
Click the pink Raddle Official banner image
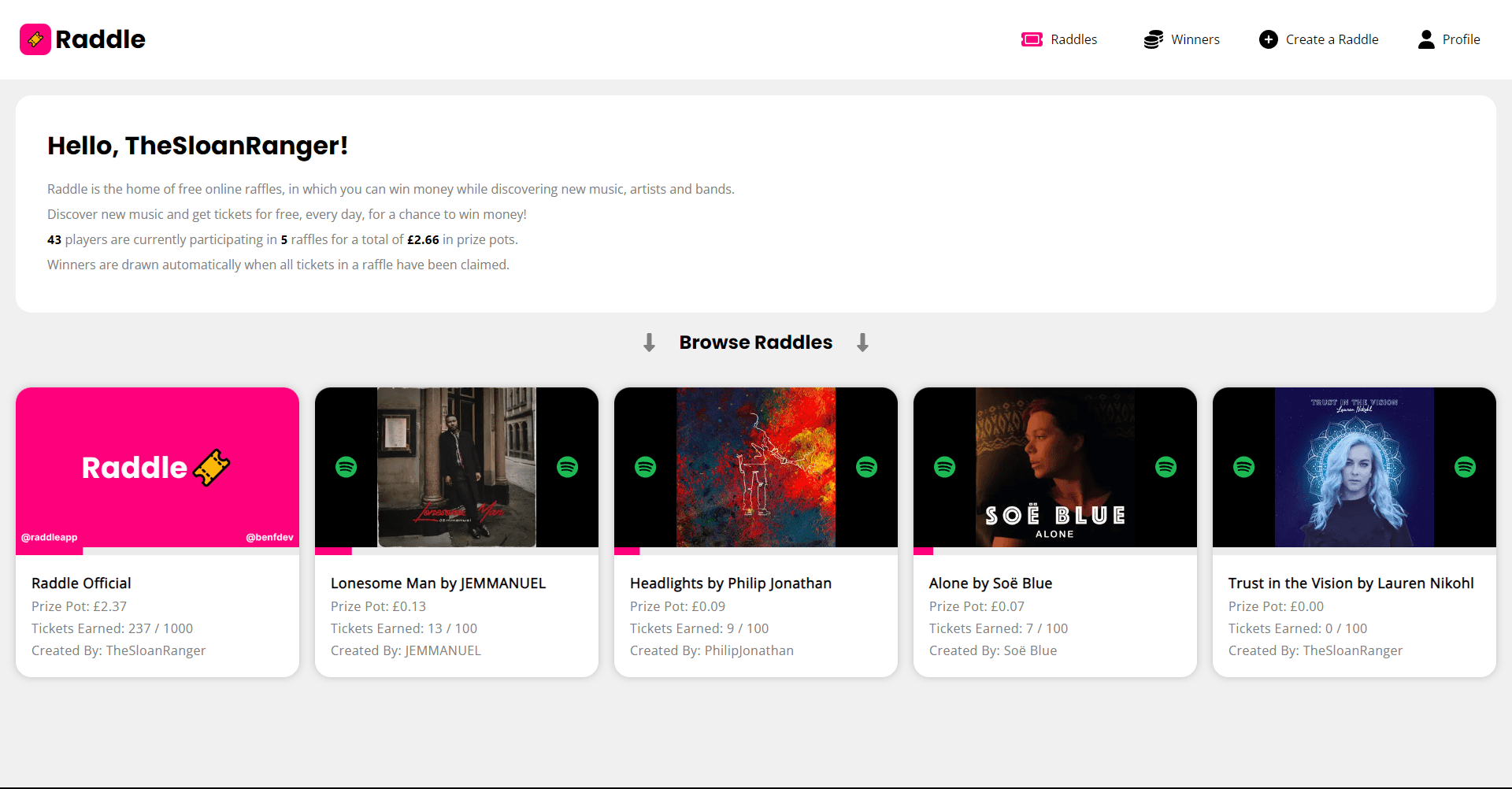[x=157, y=467]
